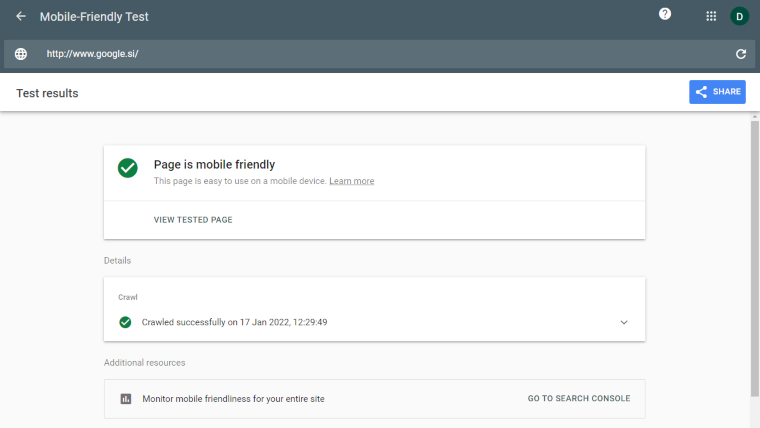Click the Page is mobile friendly heading
The width and height of the screenshot is (760, 428).
214,165
